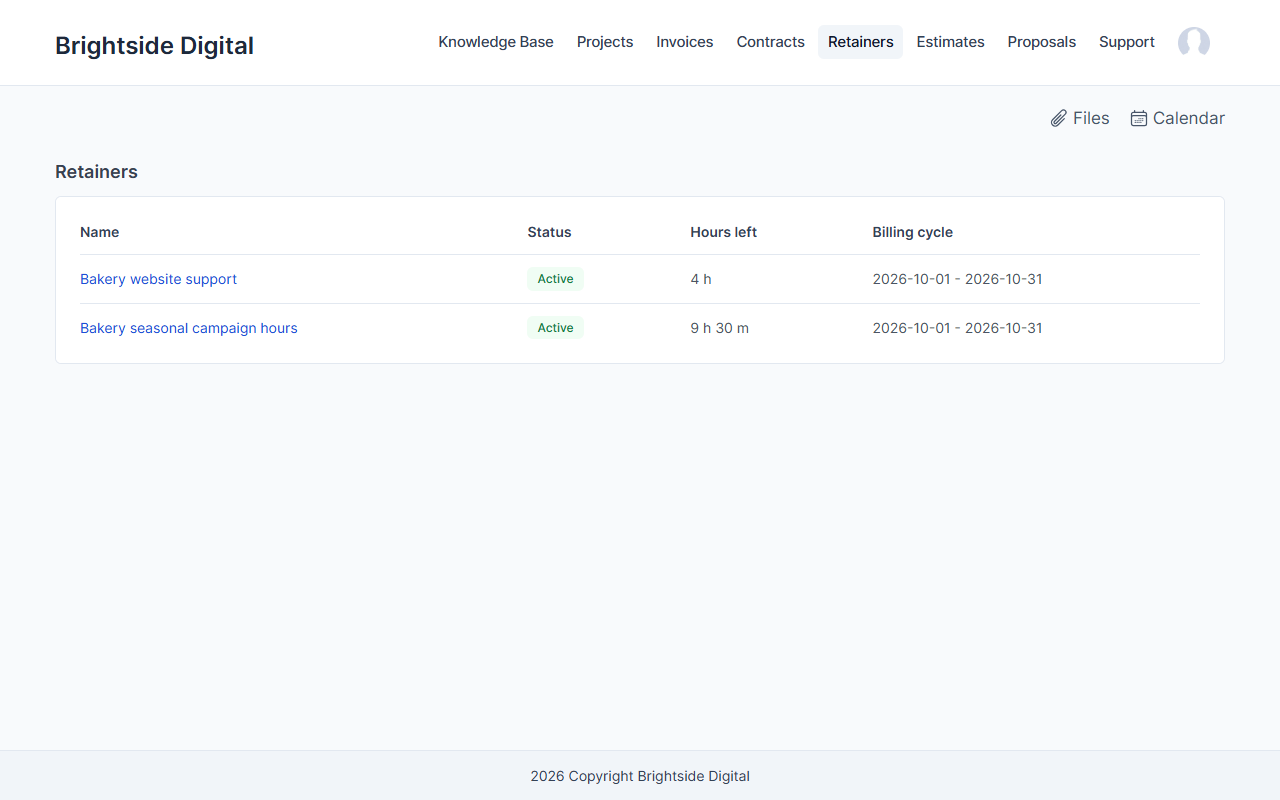Click the Retainers page heading
Viewport: 1280px width, 800px height.
pyautogui.click(x=96, y=172)
